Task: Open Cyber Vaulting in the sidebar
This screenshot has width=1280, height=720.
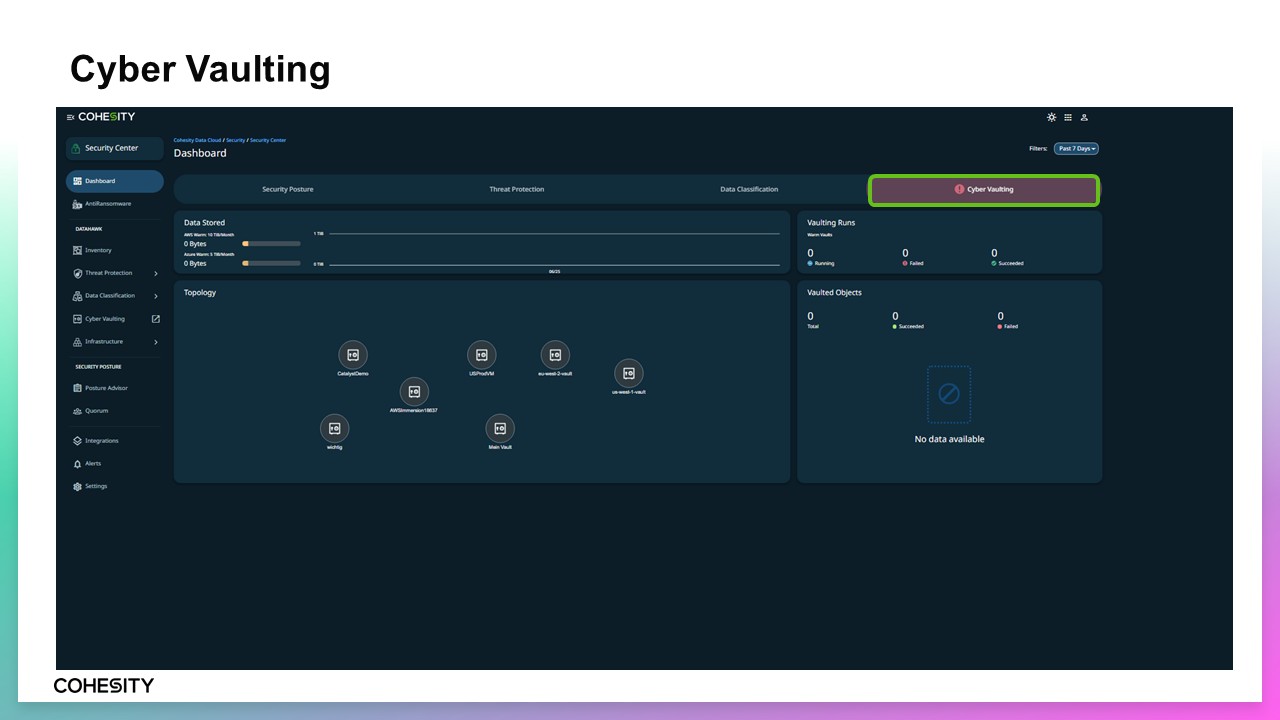Action: [105, 319]
